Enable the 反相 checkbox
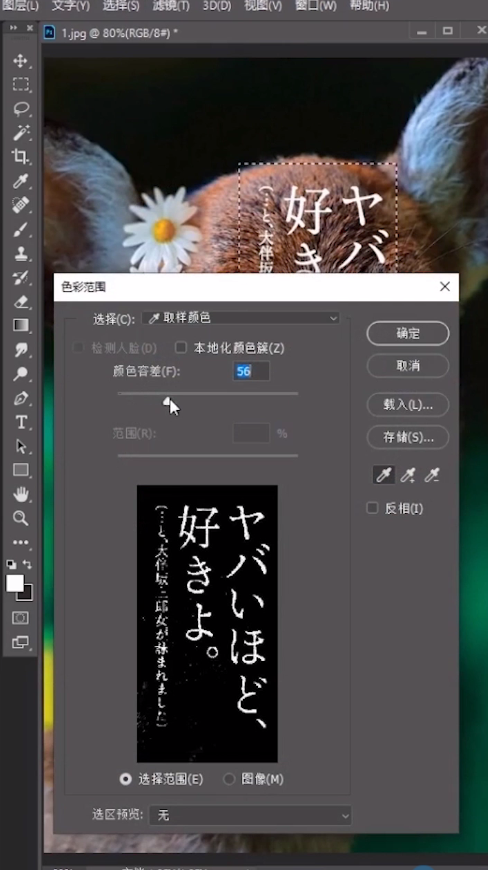 point(373,508)
